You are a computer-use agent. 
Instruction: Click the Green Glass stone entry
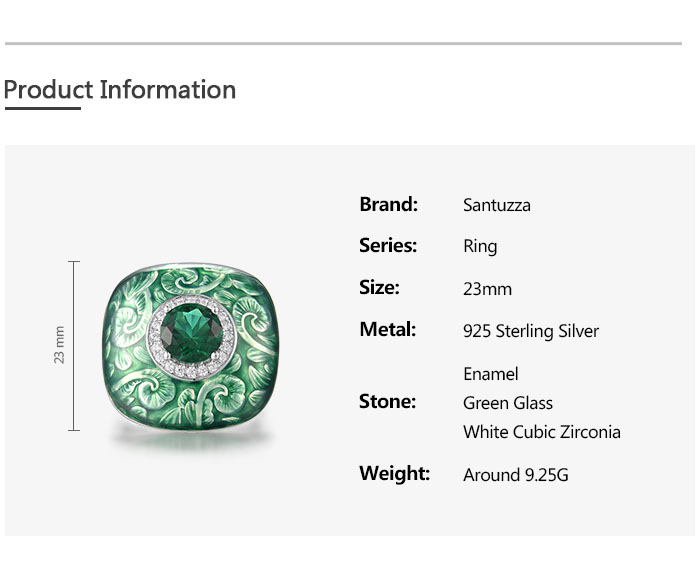[x=508, y=403]
